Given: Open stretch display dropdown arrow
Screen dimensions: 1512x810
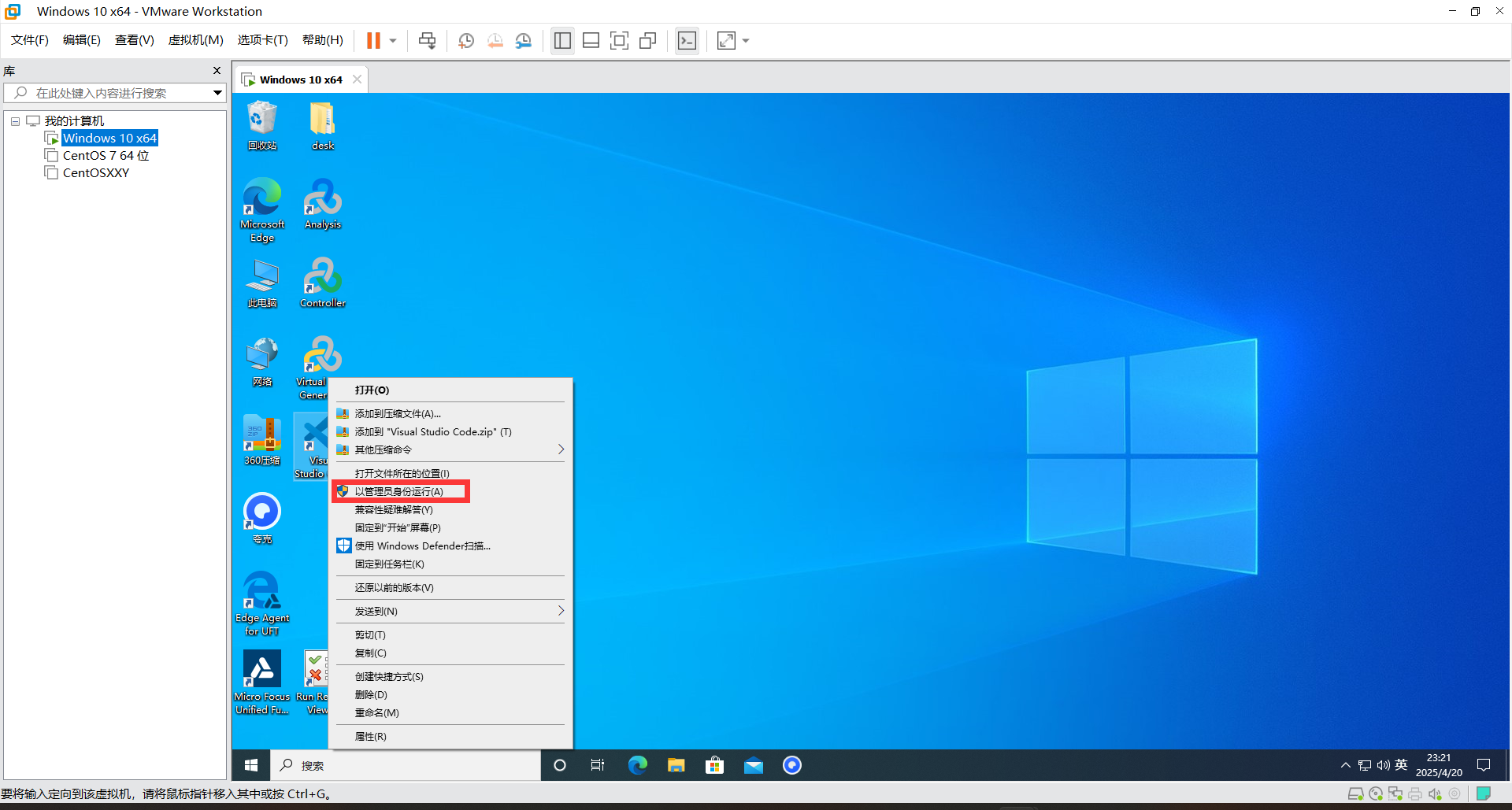Looking at the screenshot, I should pyautogui.click(x=746, y=41).
